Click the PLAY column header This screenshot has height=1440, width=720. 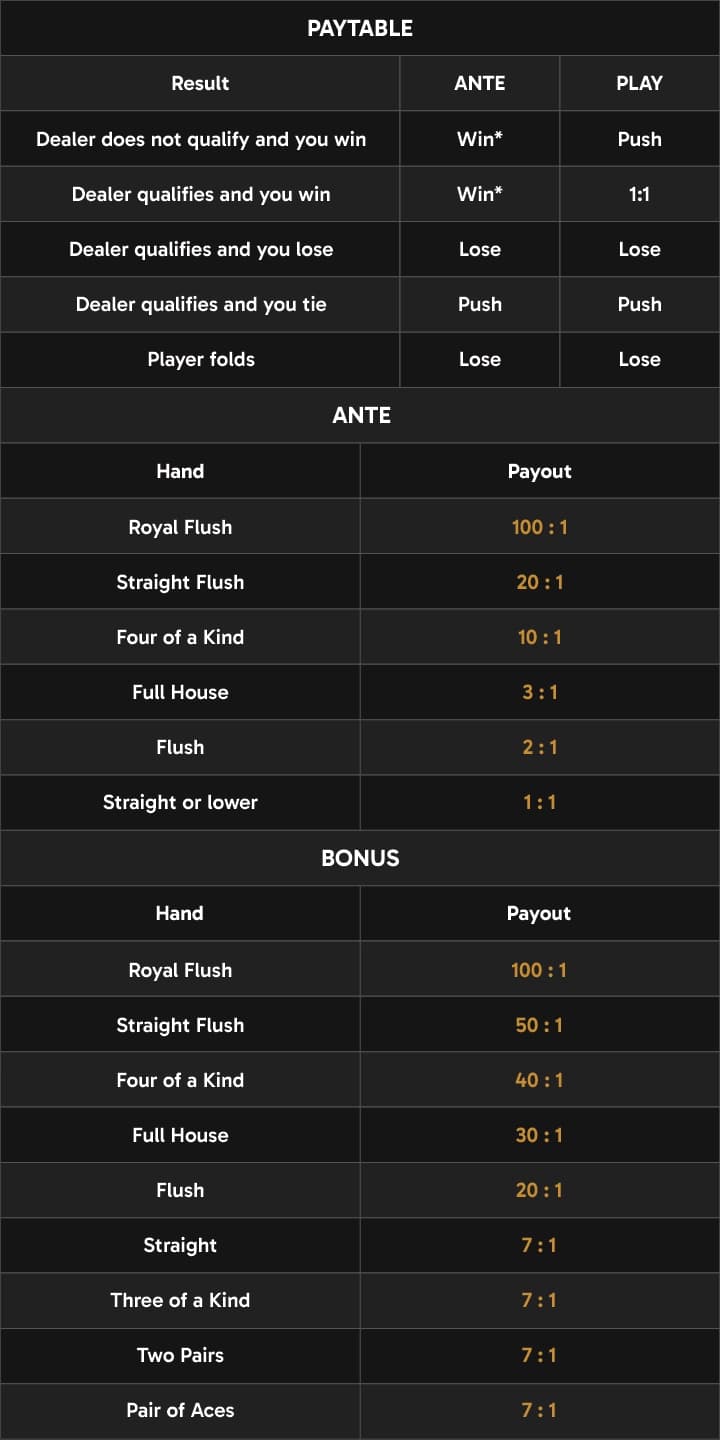[x=639, y=83]
